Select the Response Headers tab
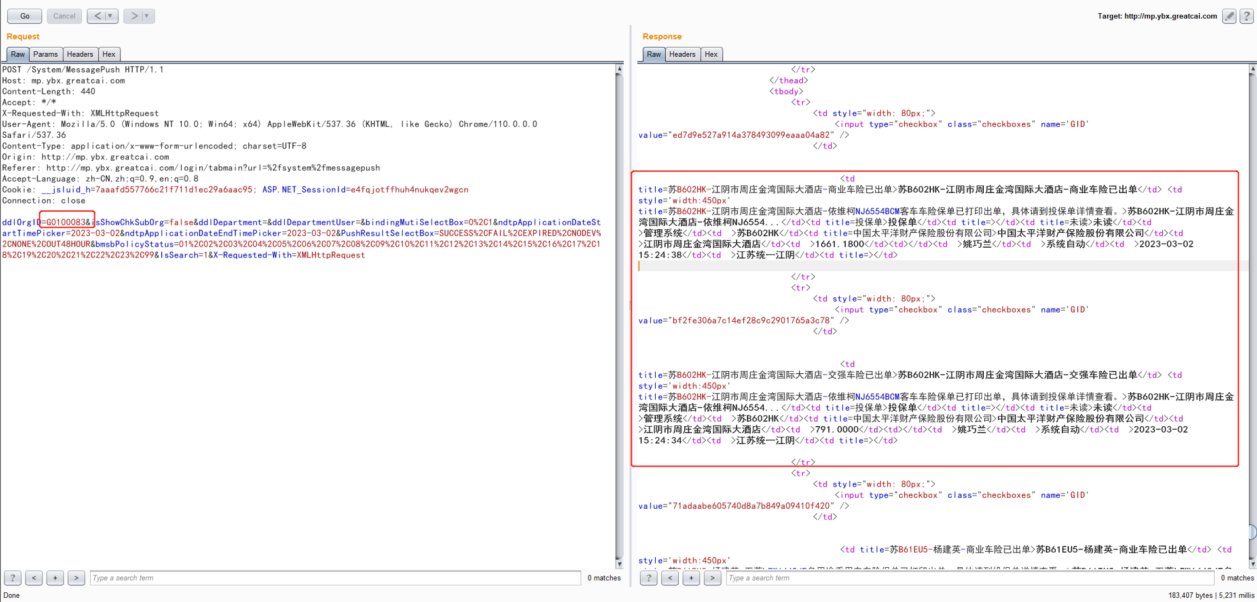 click(683, 54)
